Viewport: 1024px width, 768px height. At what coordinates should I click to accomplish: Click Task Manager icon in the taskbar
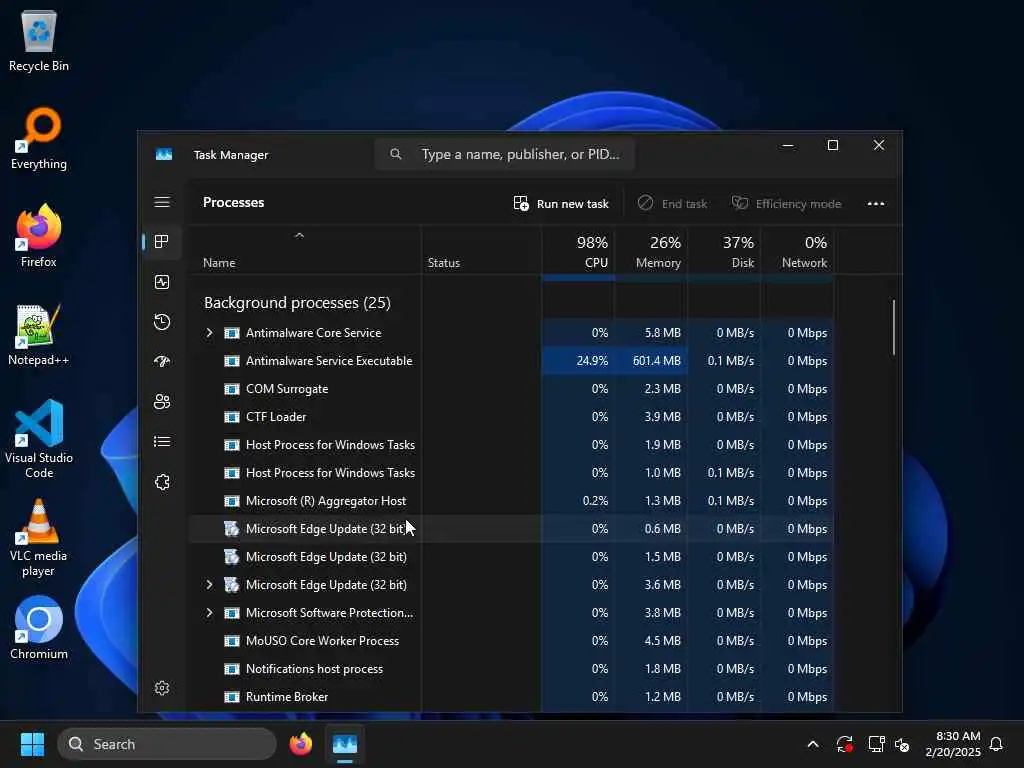coord(345,744)
